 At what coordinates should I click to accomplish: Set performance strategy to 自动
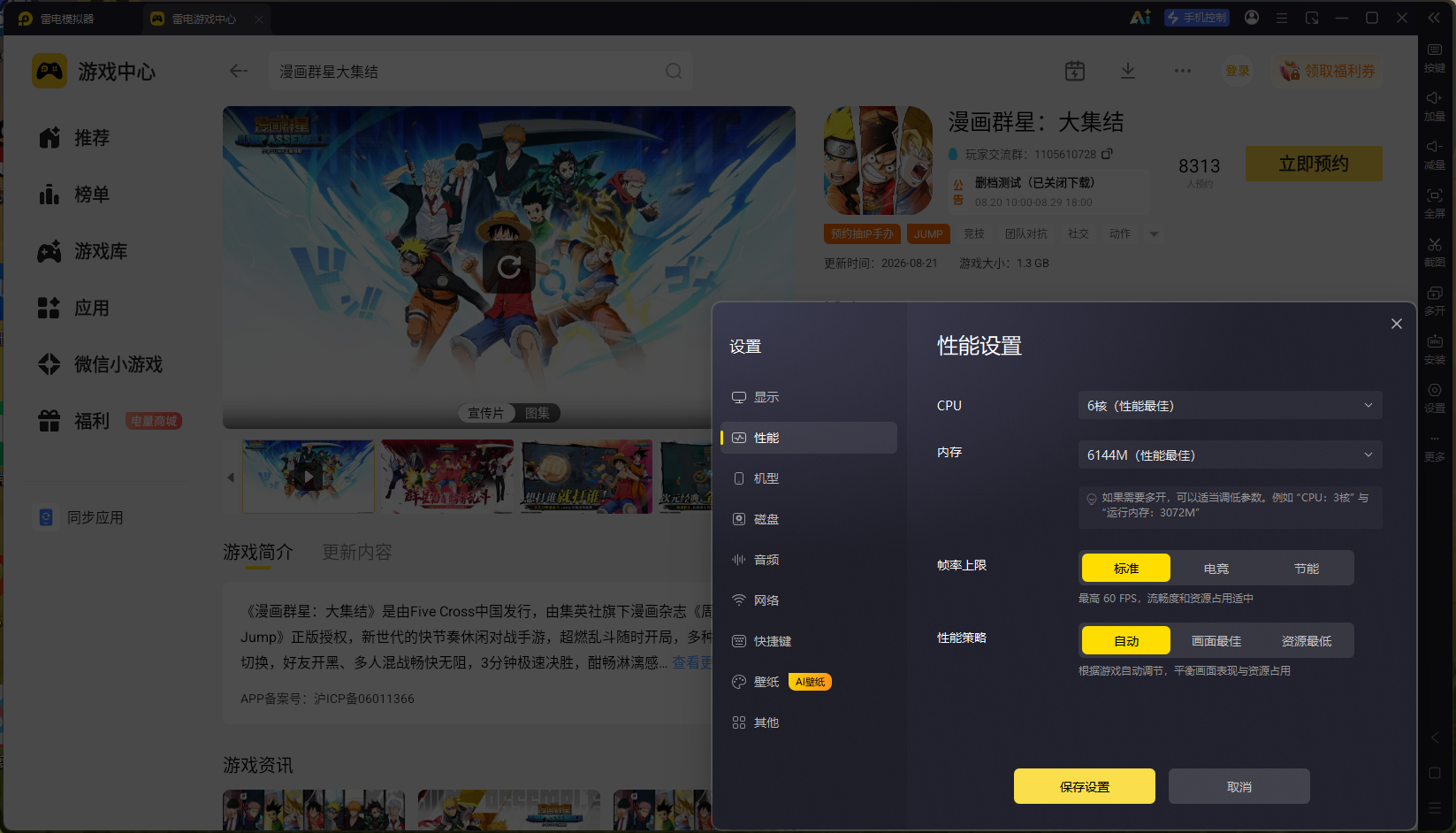(1126, 641)
